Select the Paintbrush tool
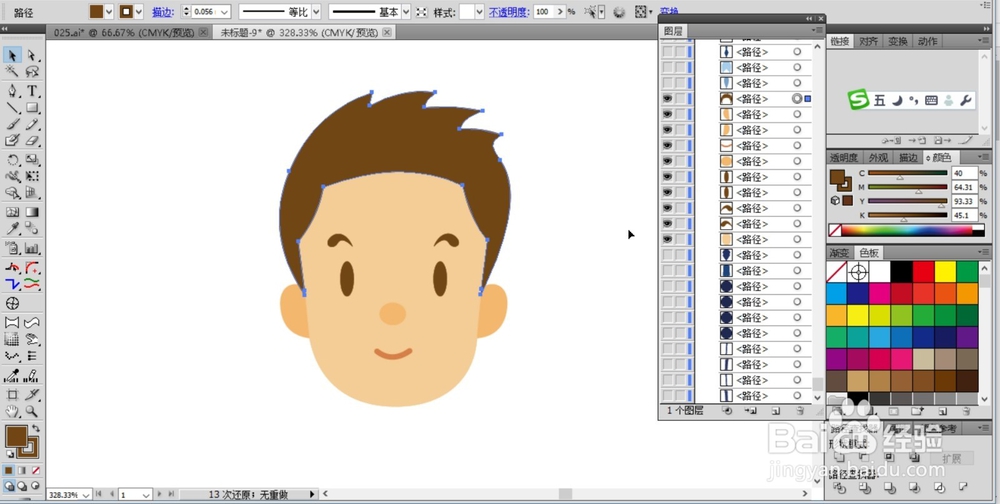This screenshot has height=504, width=1000. [x=12, y=124]
